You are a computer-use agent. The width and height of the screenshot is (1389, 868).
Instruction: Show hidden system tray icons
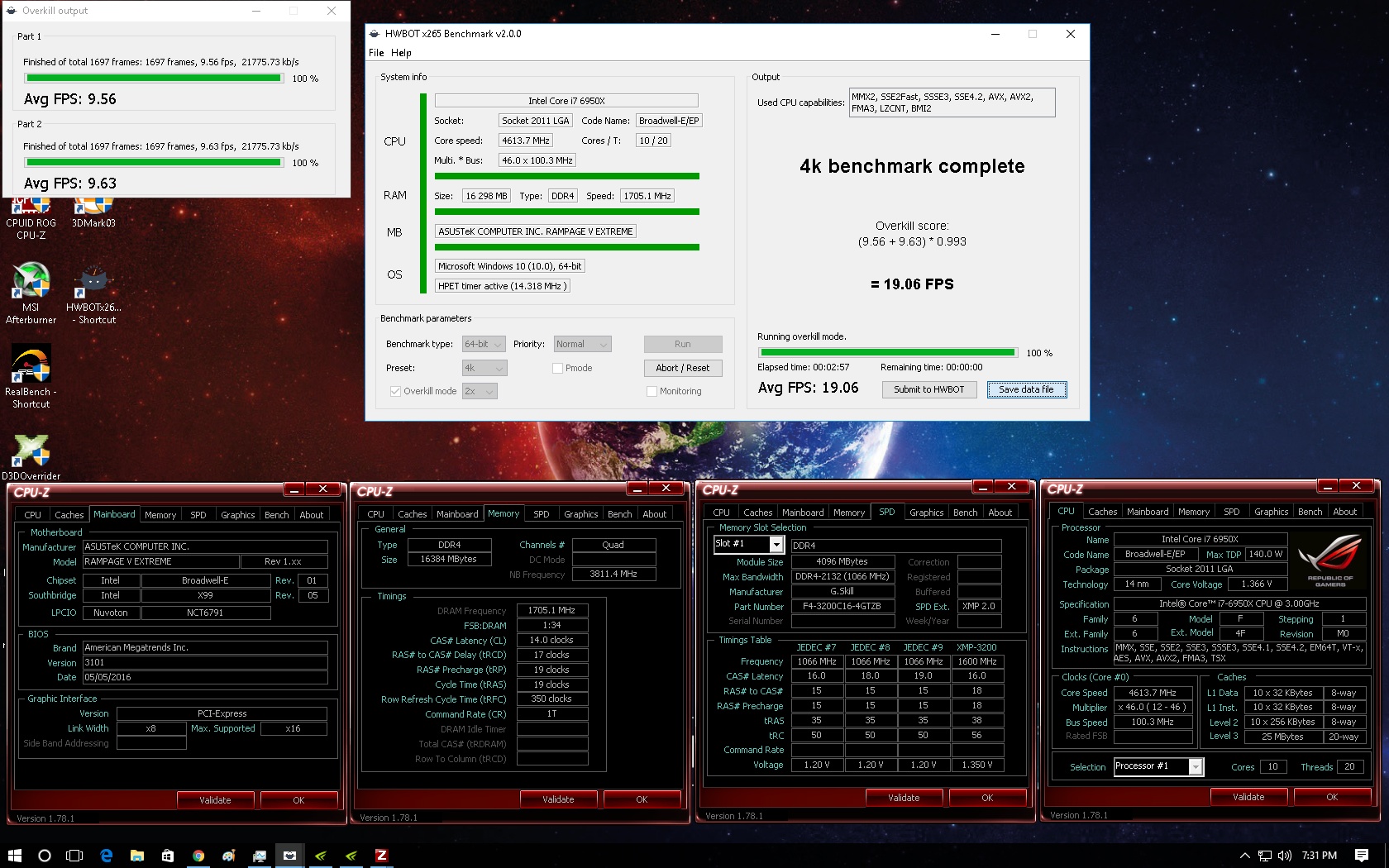click(1244, 856)
